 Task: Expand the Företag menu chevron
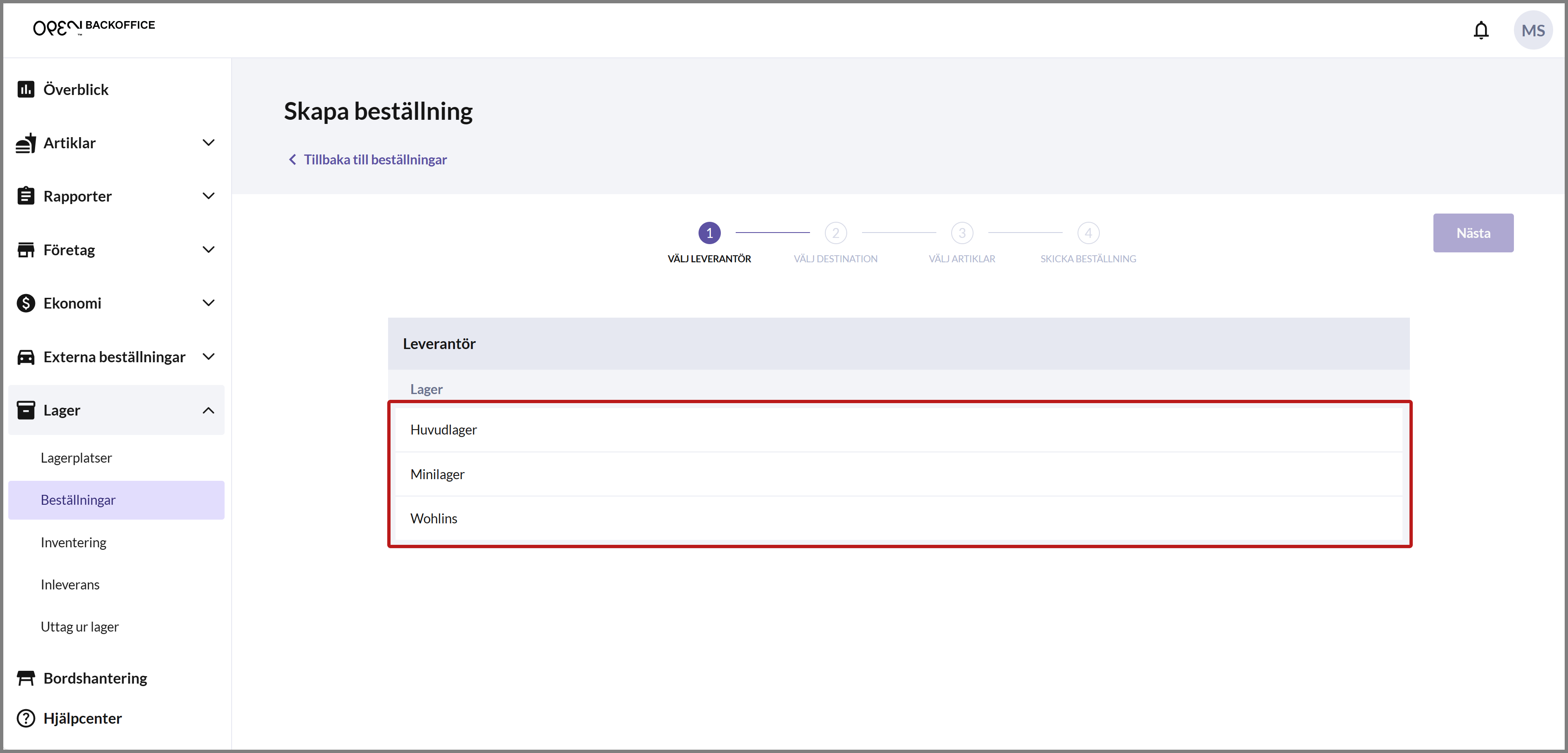(208, 250)
